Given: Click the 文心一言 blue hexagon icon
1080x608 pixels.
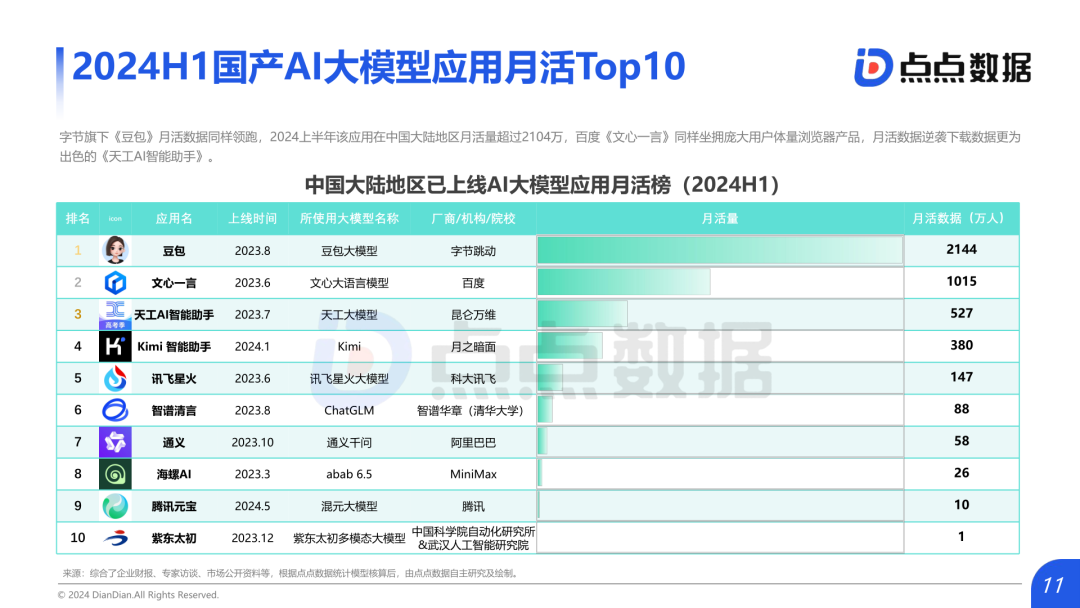Looking at the screenshot, I should [x=115, y=282].
